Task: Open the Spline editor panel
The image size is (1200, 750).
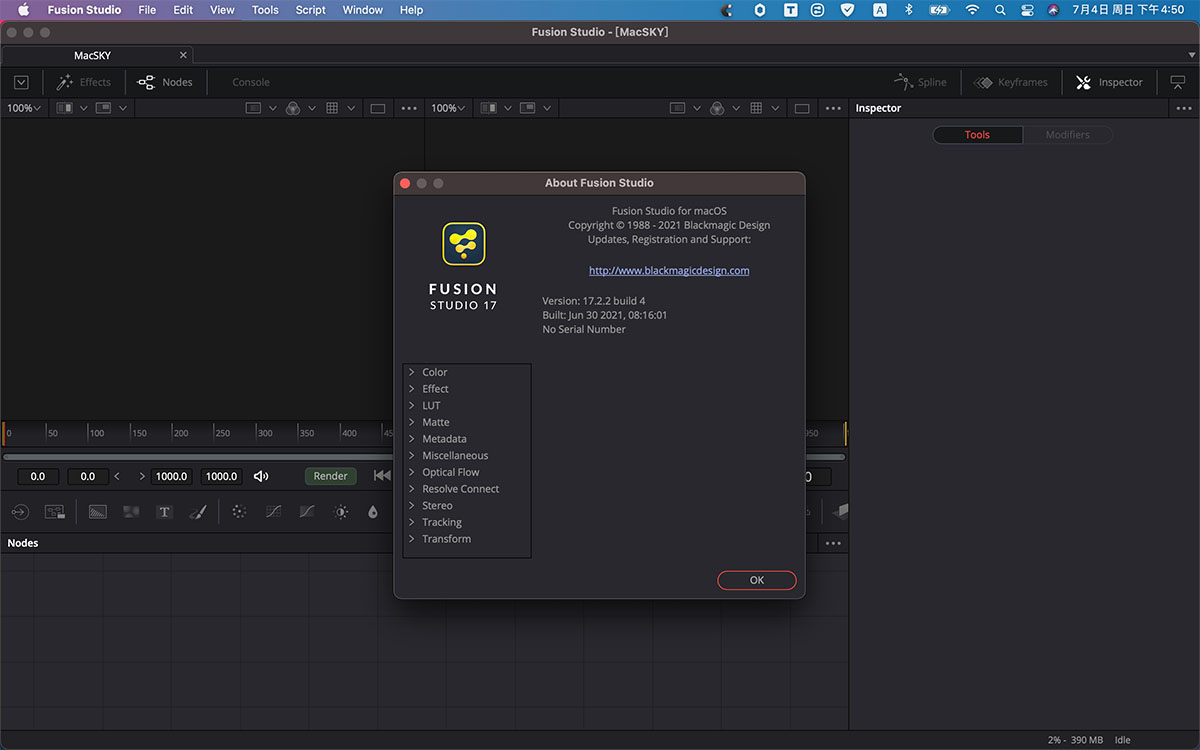Action: [920, 82]
